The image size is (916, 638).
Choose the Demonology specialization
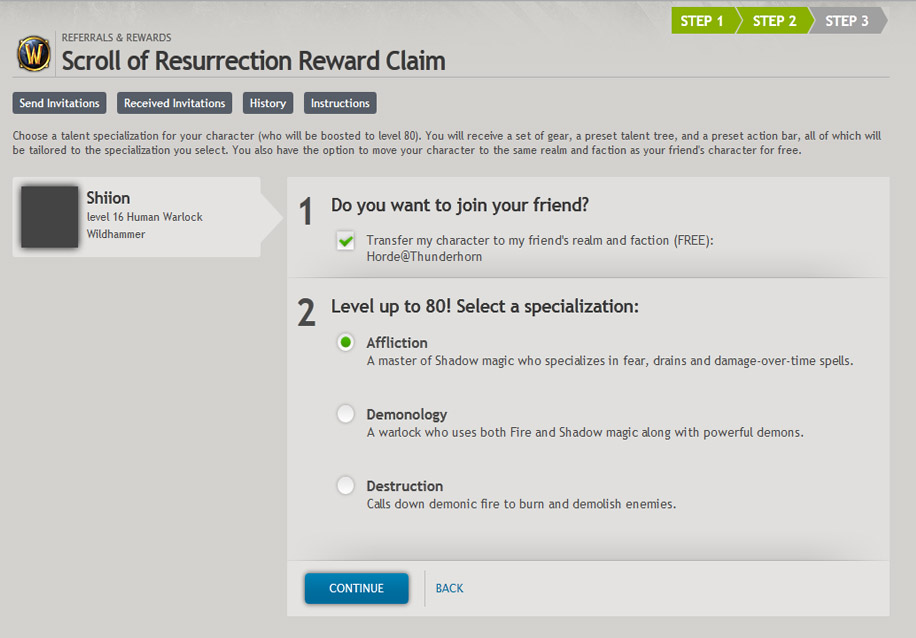345,415
